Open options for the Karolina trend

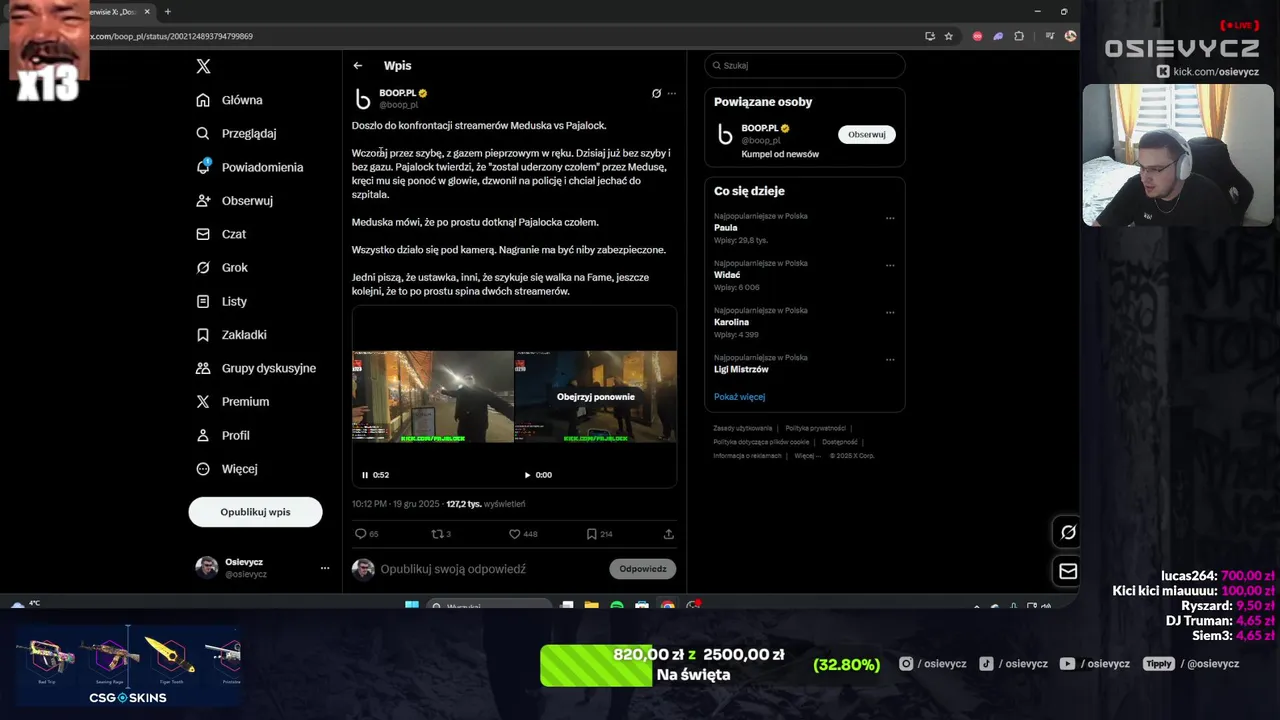click(890, 313)
